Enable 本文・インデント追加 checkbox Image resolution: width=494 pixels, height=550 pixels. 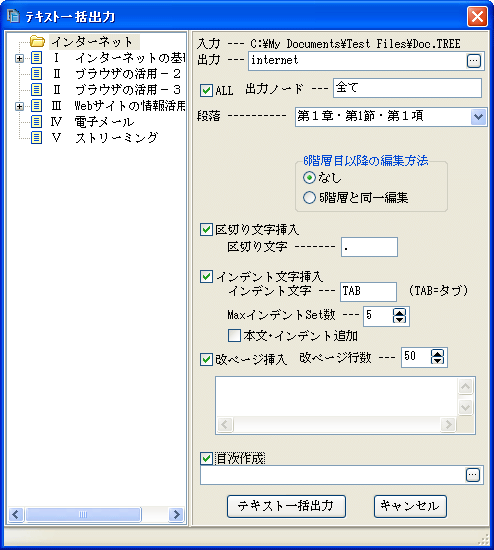234,335
